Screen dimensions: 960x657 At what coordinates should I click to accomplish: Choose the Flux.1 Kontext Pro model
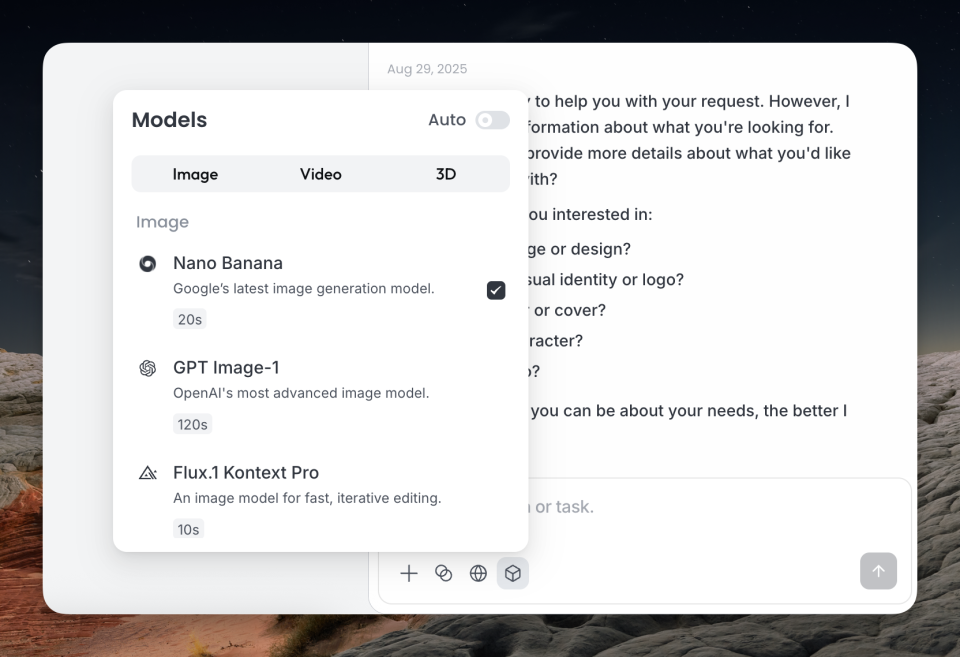point(246,473)
